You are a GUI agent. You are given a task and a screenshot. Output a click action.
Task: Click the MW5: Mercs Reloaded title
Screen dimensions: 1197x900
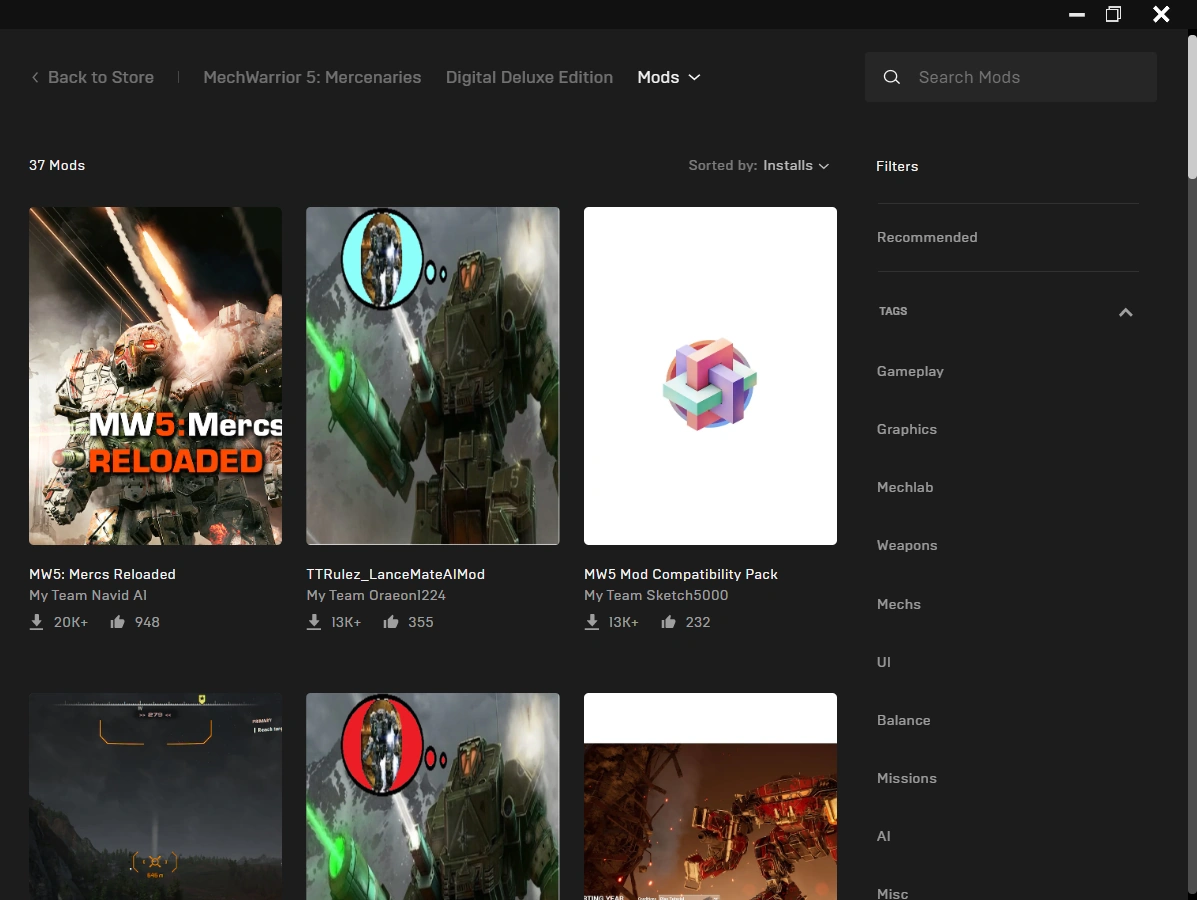click(x=102, y=574)
